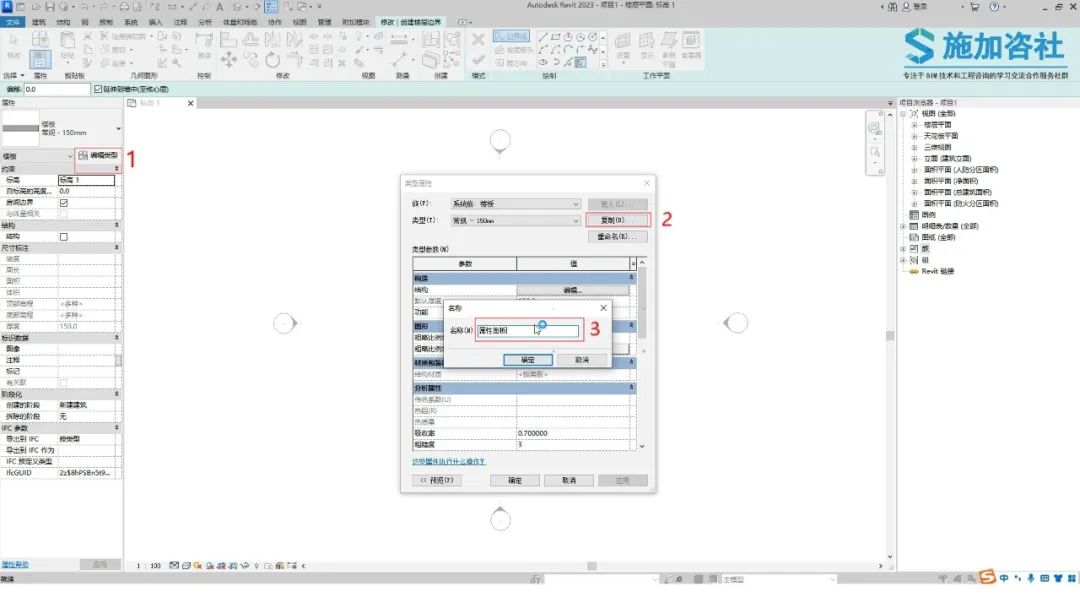Click the Text tool icon in quick access toolbar
The width and height of the screenshot is (1080, 608).
220,6
